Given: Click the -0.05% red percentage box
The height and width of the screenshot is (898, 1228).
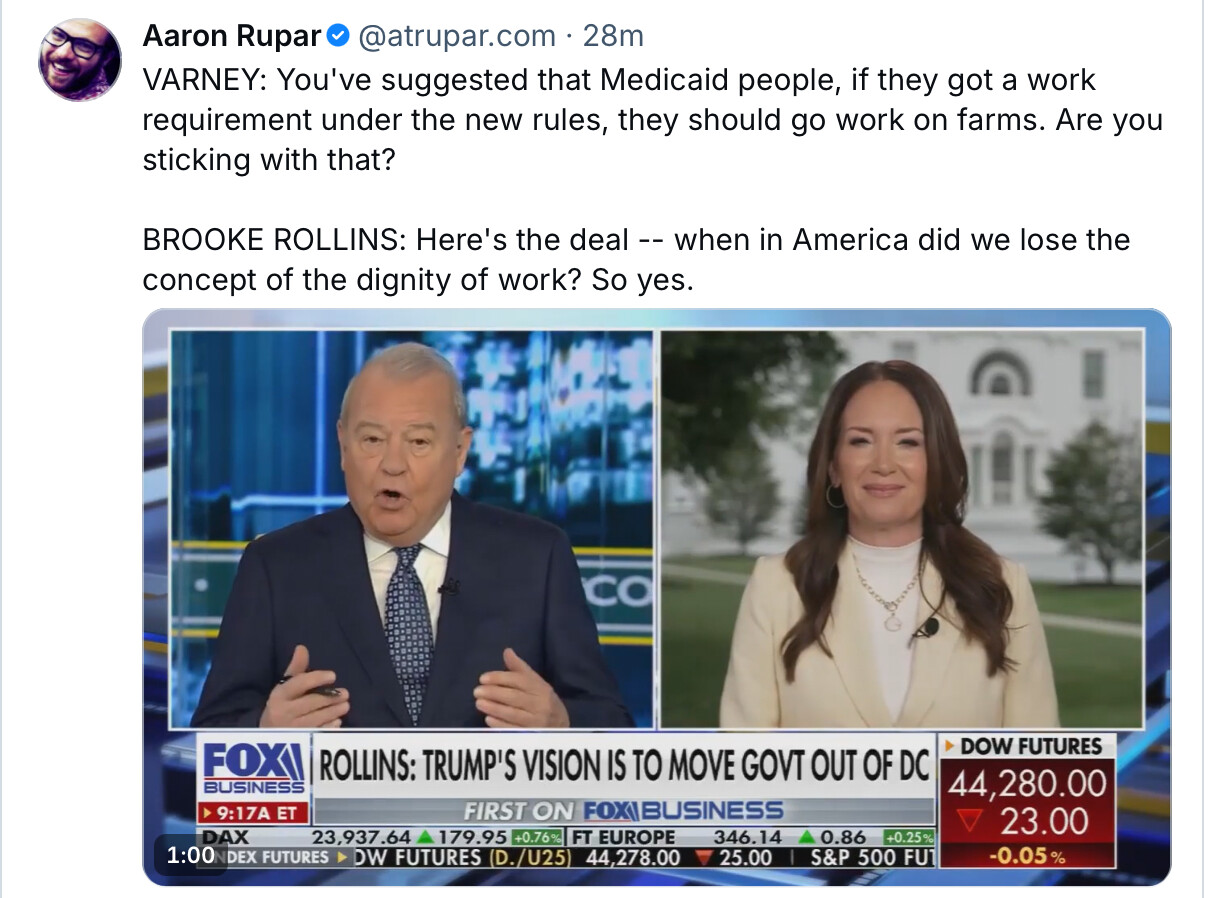Looking at the screenshot, I should coord(1027,856).
